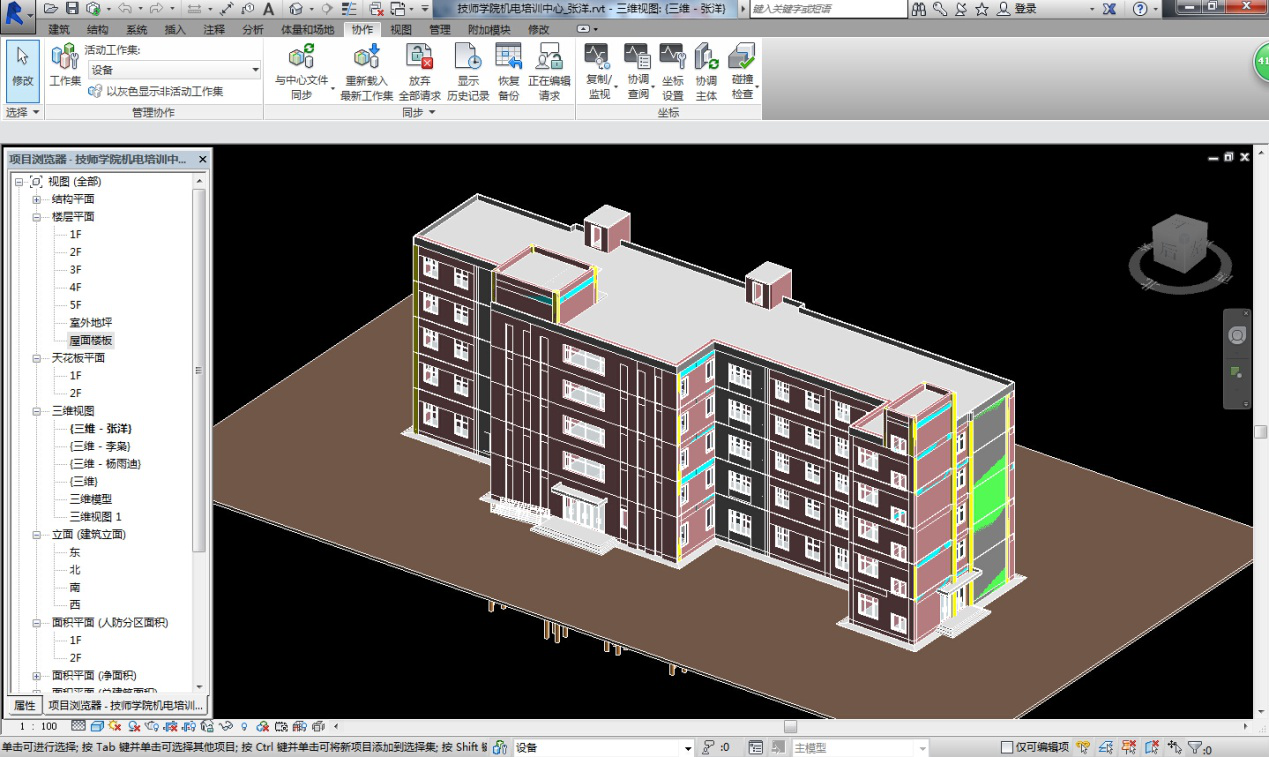The width and height of the screenshot is (1269, 757).
Task: Click the 放弃全部请求 icon
Action: (419, 58)
